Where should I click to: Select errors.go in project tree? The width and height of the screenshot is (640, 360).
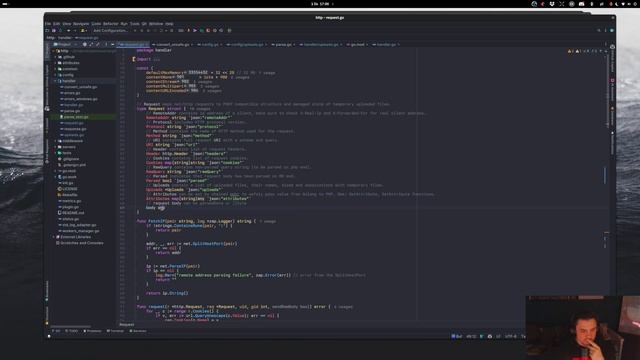pos(72,93)
